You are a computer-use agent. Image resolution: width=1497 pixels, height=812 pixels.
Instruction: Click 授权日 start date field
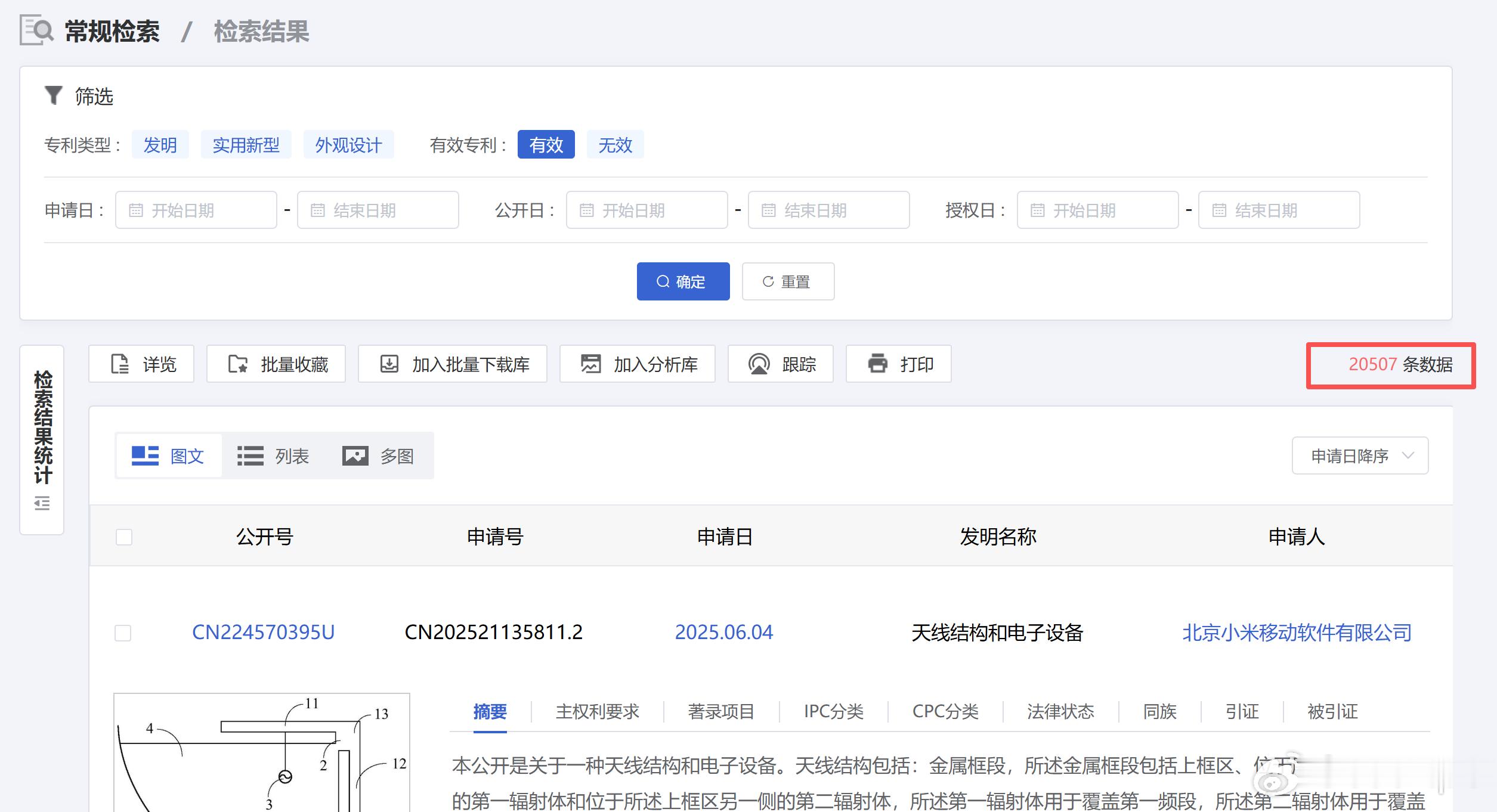[x=1098, y=210]
